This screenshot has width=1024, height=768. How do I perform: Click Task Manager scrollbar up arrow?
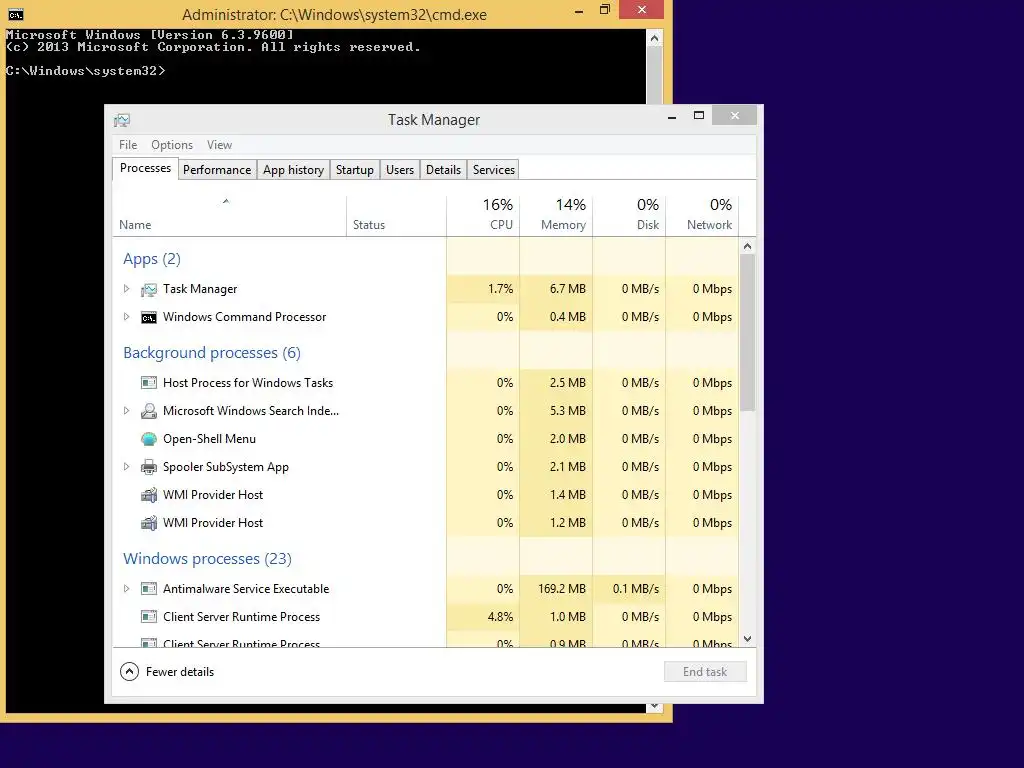click(748, 246)
